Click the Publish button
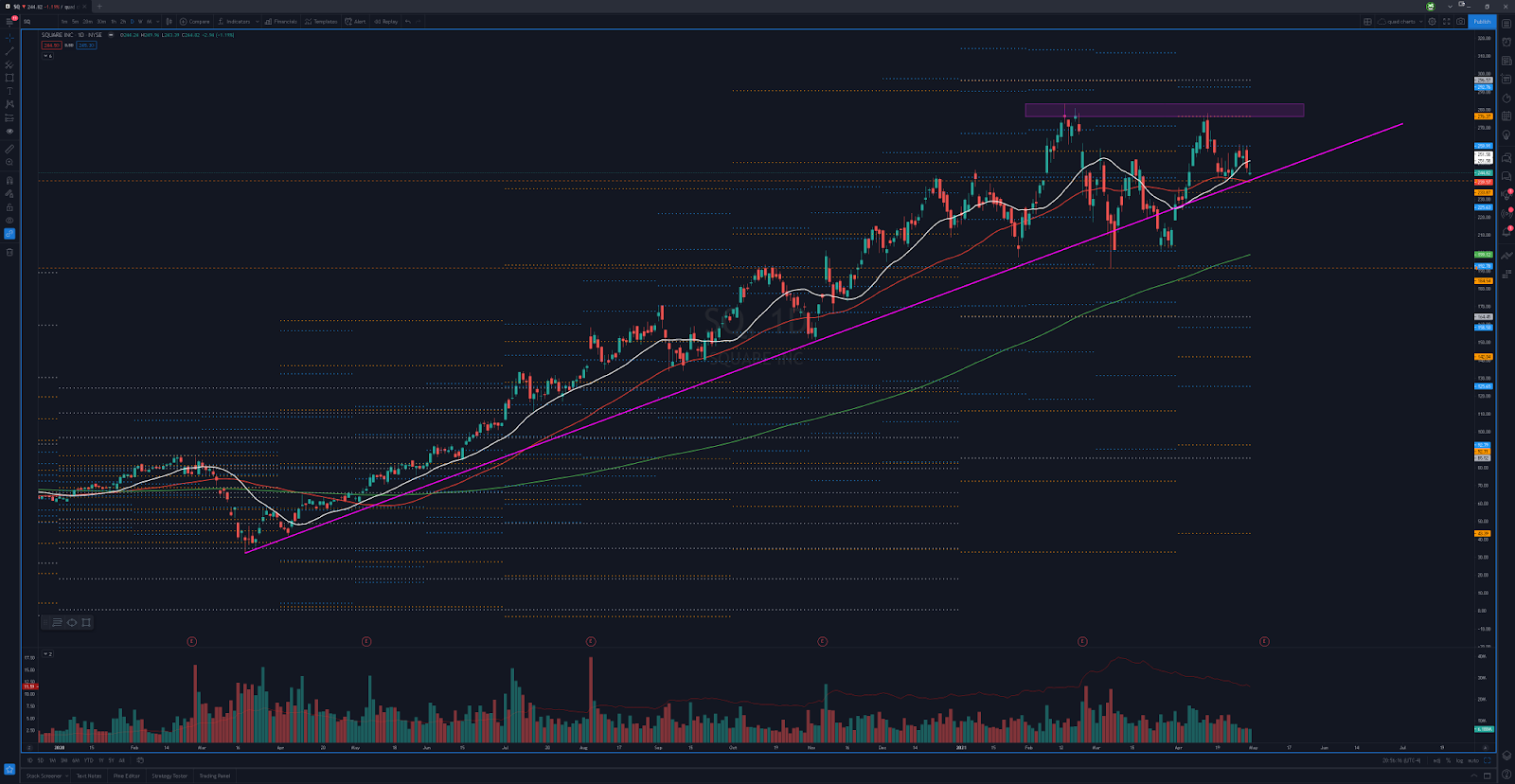The image size is (1515, 784). [x=1482, y=22]
